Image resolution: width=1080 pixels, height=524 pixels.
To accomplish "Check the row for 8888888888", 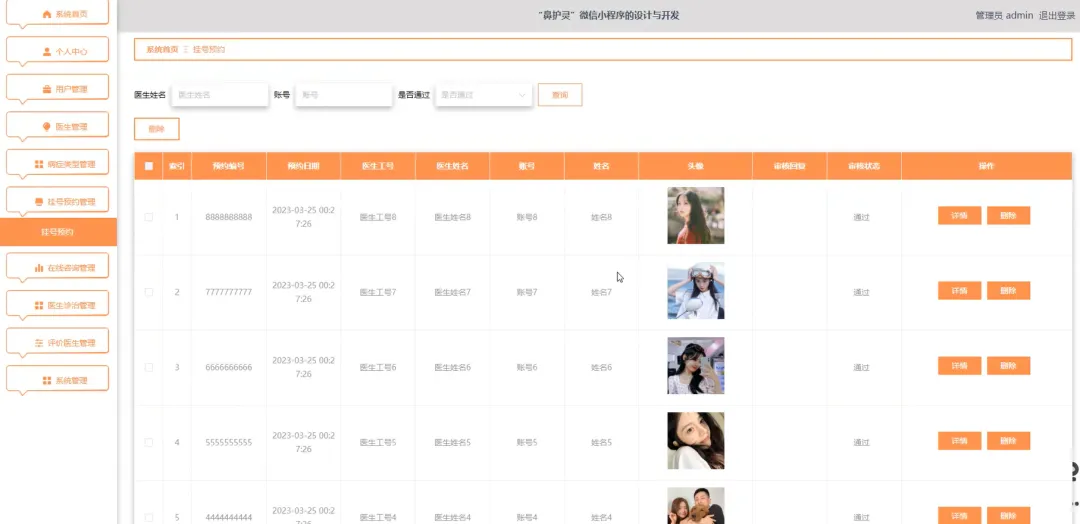I will (149, 217).
